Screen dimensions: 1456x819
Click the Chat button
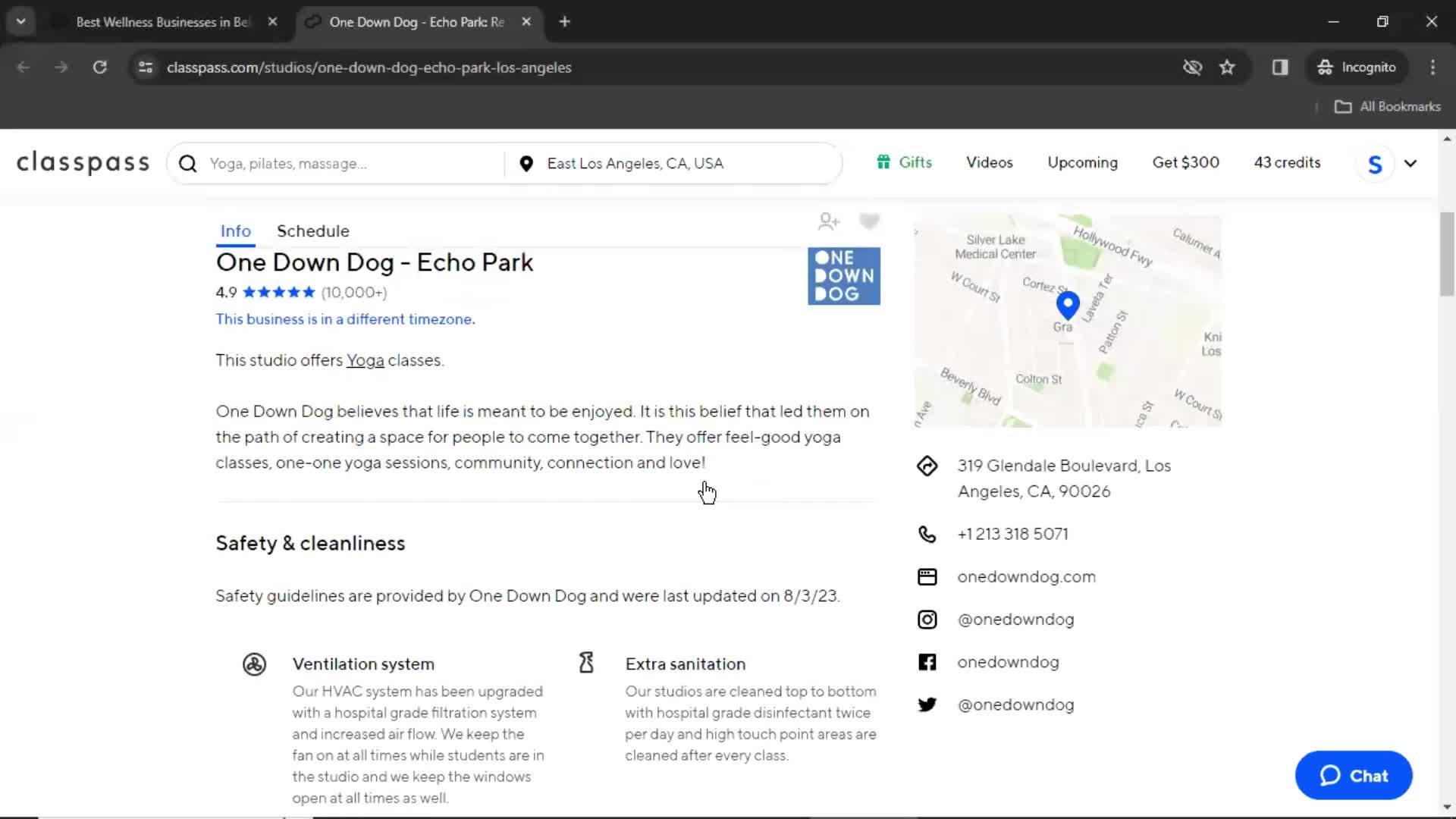[x=1354, y=776]
